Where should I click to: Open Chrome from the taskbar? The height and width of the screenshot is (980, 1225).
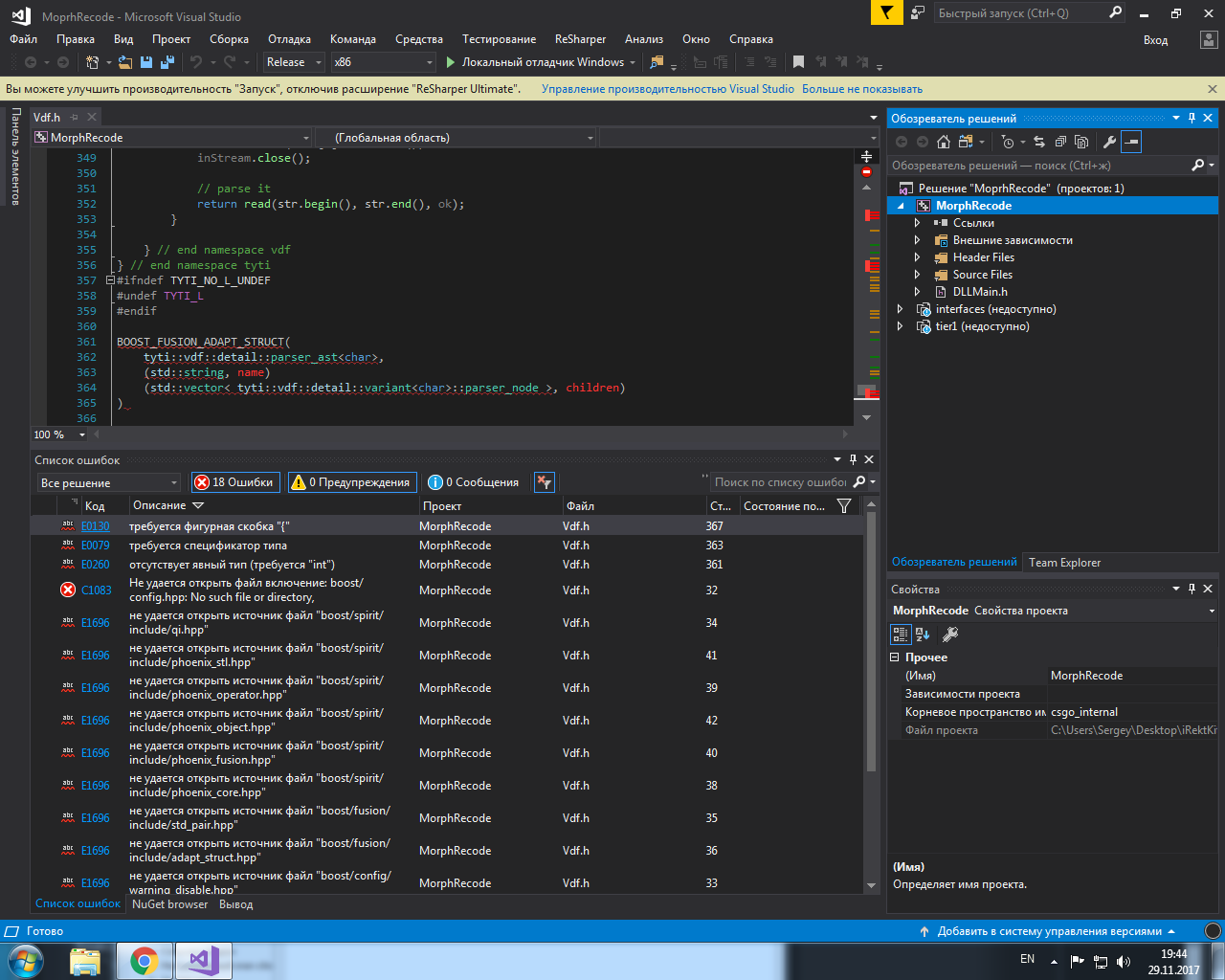(x=145, y=961)
